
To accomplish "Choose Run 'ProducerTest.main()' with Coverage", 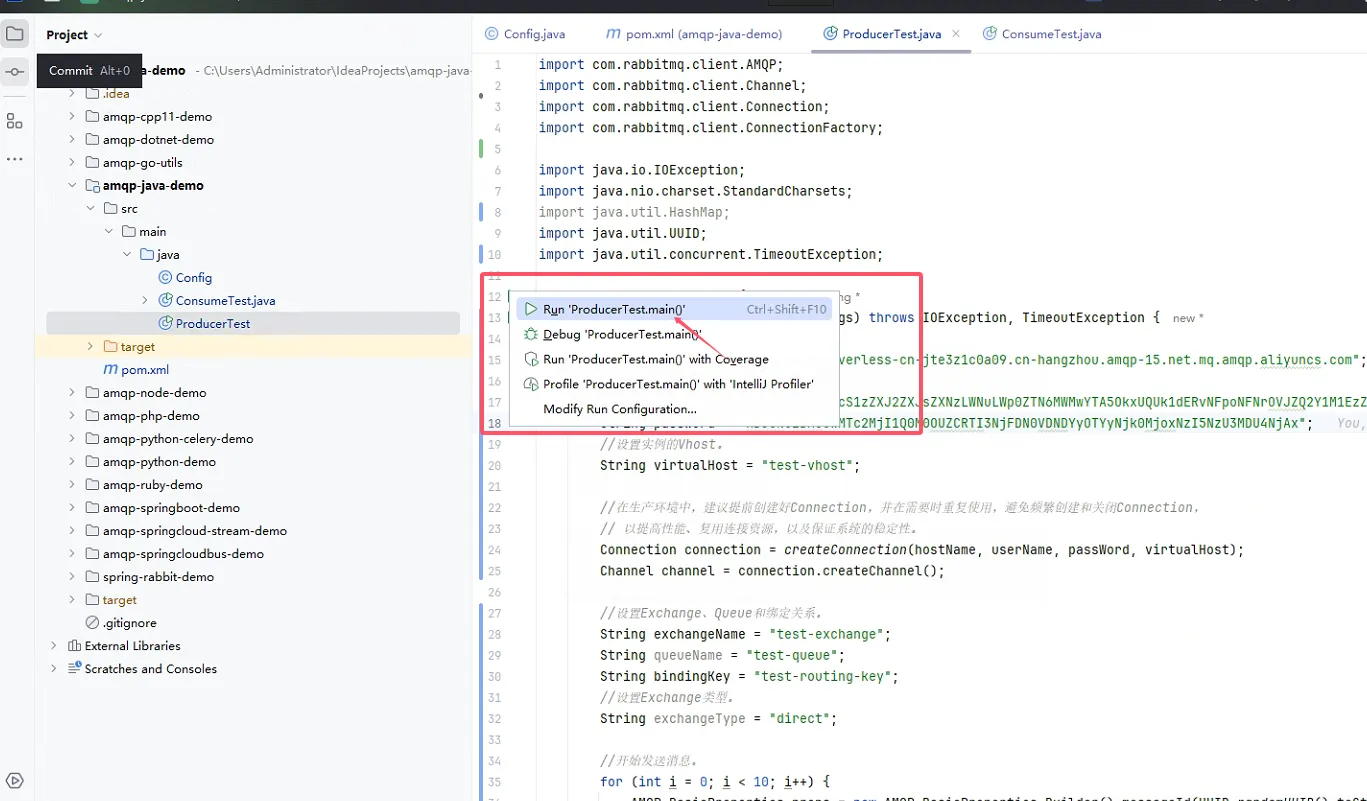I will (x=672, y=359).
